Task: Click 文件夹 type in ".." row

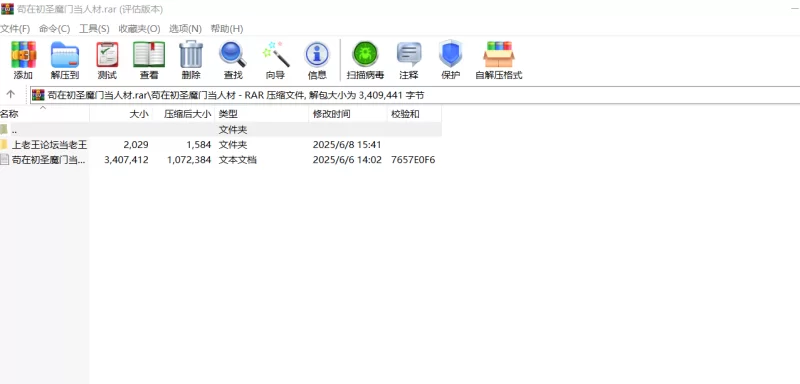Action: pyautogui.click(x=233, y=130)
